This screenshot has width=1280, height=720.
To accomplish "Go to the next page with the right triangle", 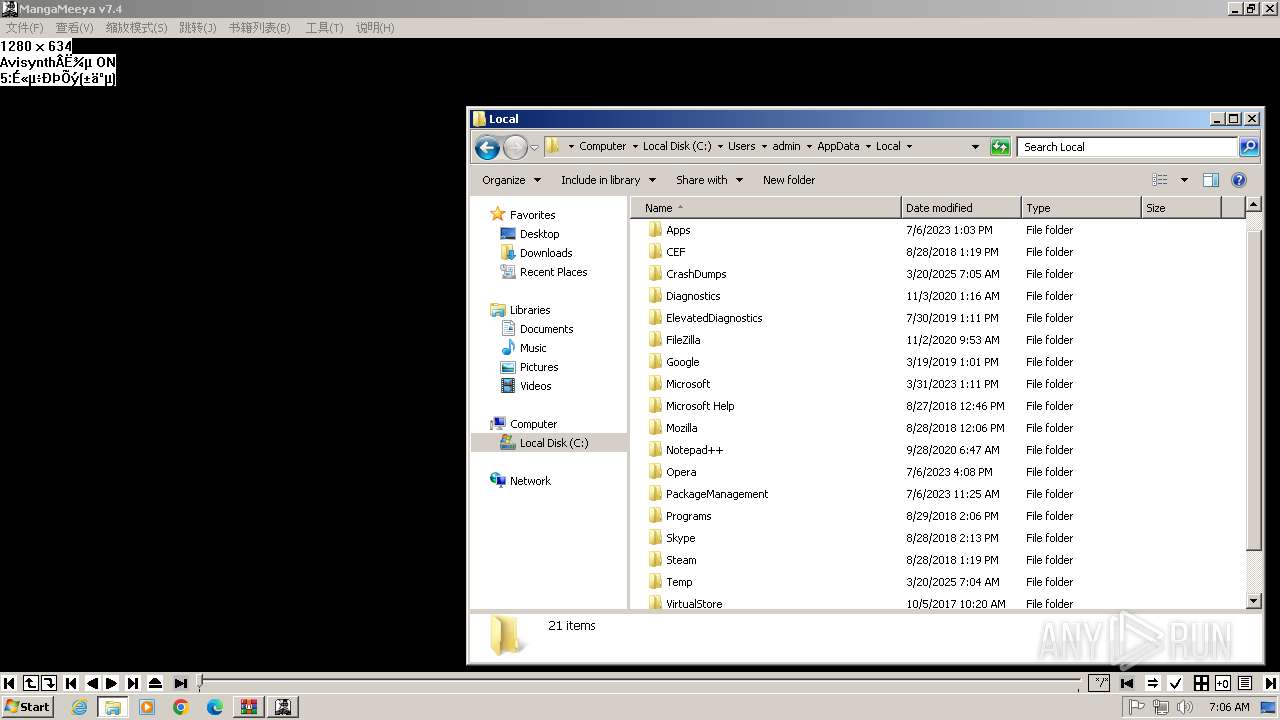I will pos(111,683).
